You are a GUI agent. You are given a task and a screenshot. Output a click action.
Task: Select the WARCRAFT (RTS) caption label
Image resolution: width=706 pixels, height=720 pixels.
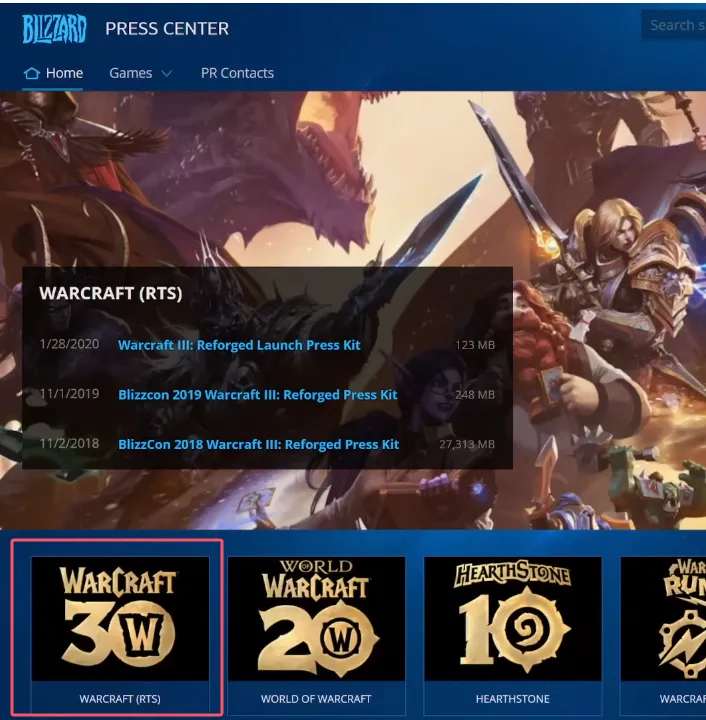point(120,699)
